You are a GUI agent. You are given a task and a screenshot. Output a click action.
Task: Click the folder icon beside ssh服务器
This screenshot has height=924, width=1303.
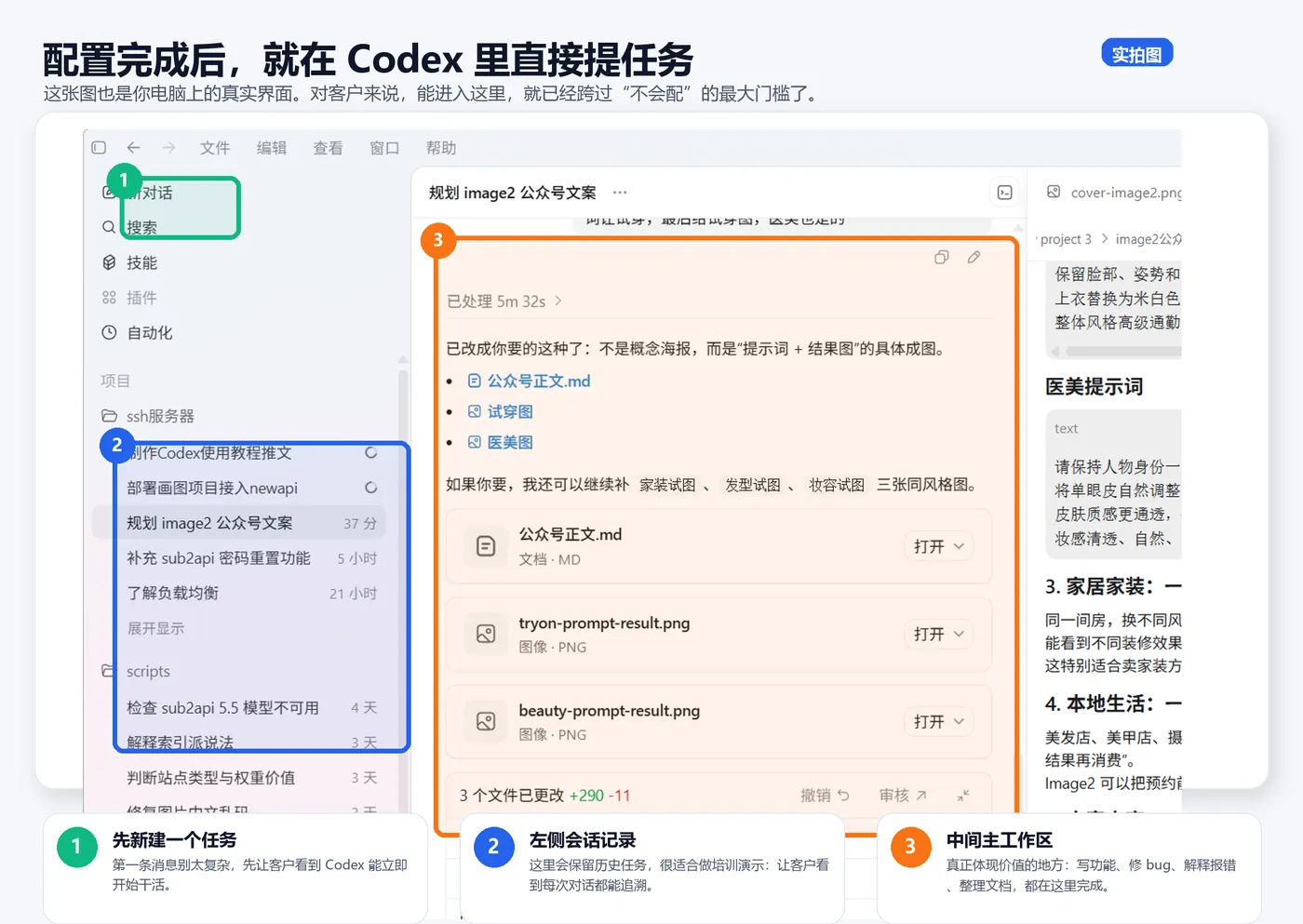pyautogui.click(x=109, y=416)
